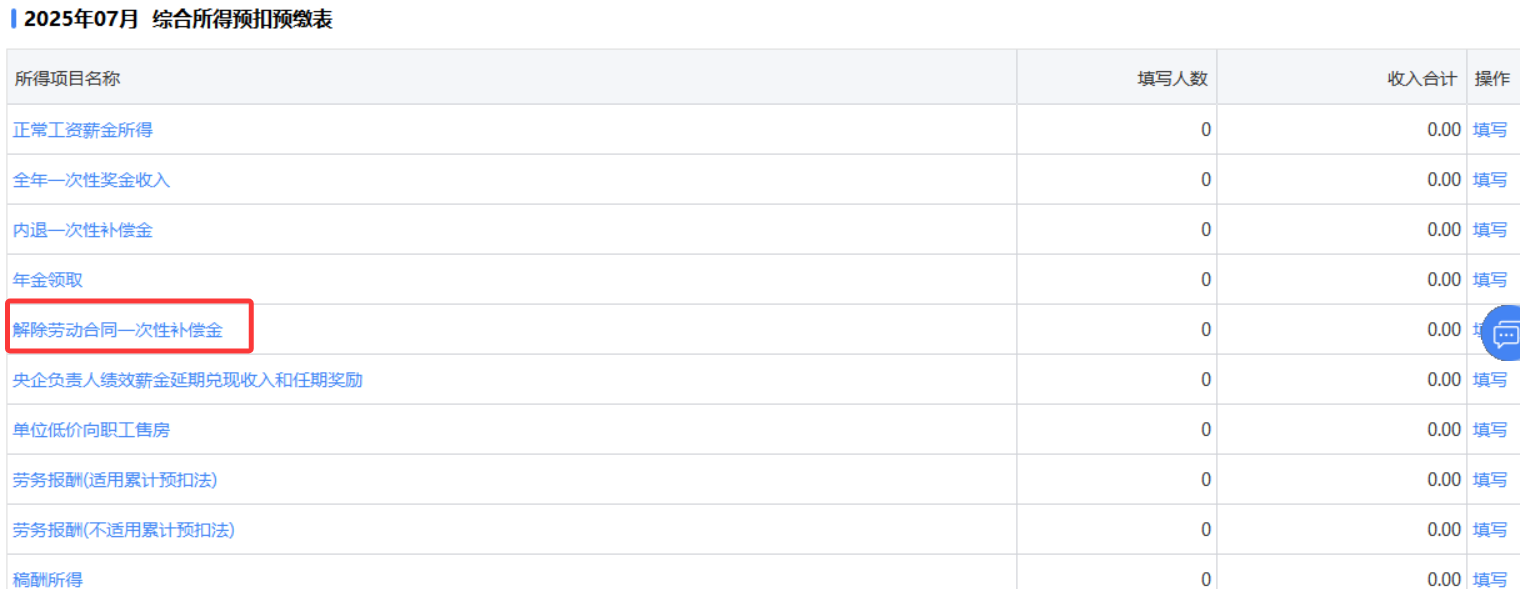Click 填写 for 单位低价向职工售房 row
The image size is (1520, 589).
(1490, 430)
